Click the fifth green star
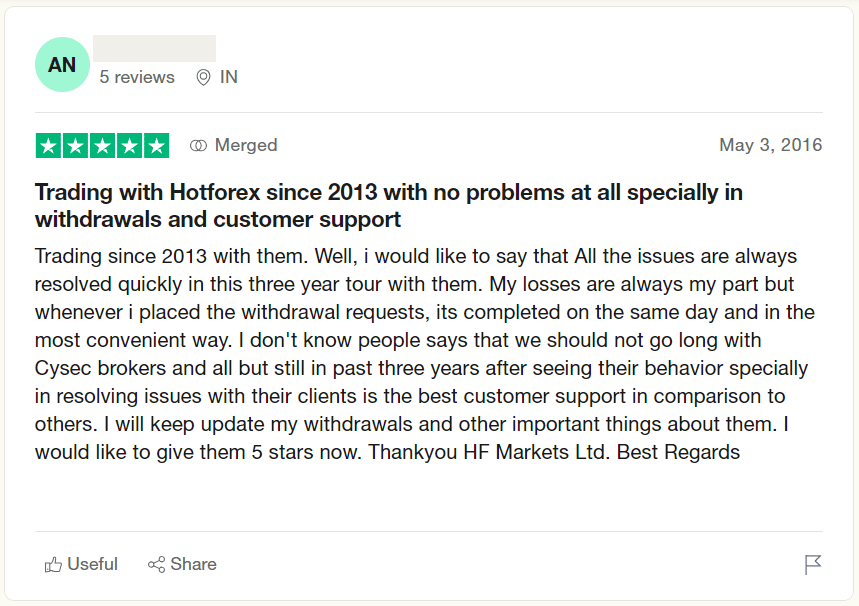The width and height of the screenshot is (859, 606). point(156,146)
